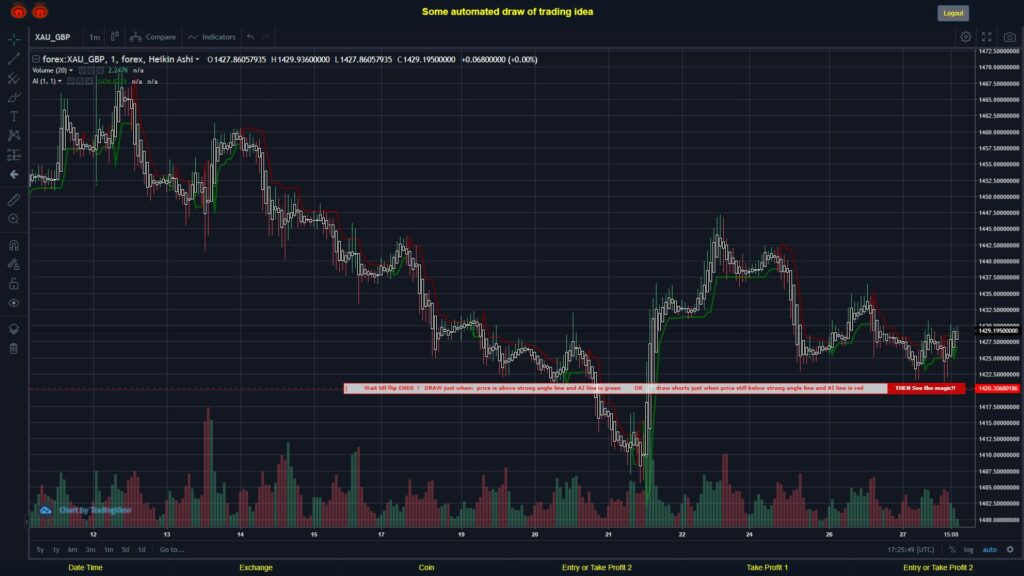Screen dimensions: 1024x576
Task: Select the text annotation tool
Action: coord(14,116)
